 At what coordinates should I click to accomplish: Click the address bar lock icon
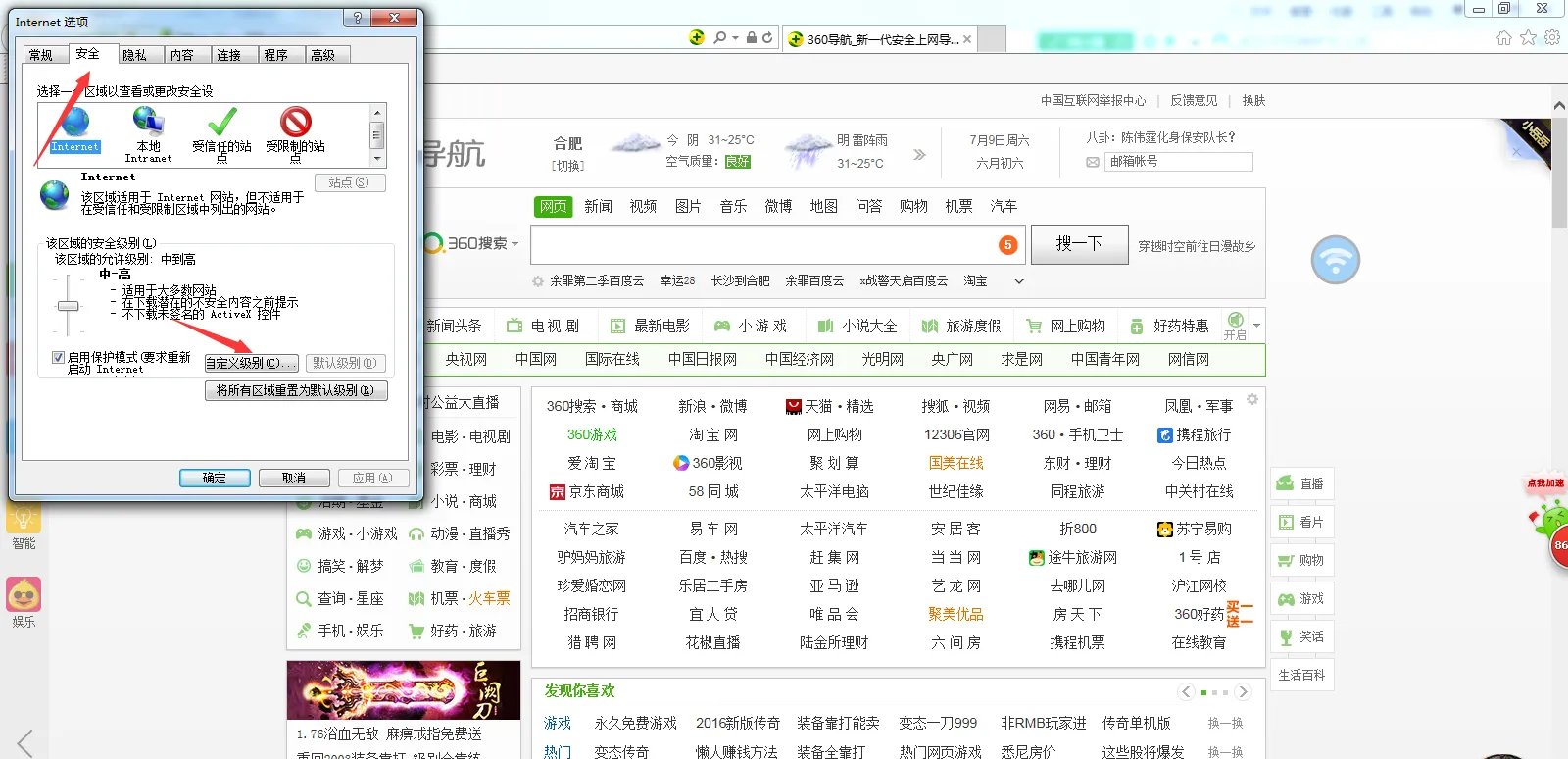[751, 37]
